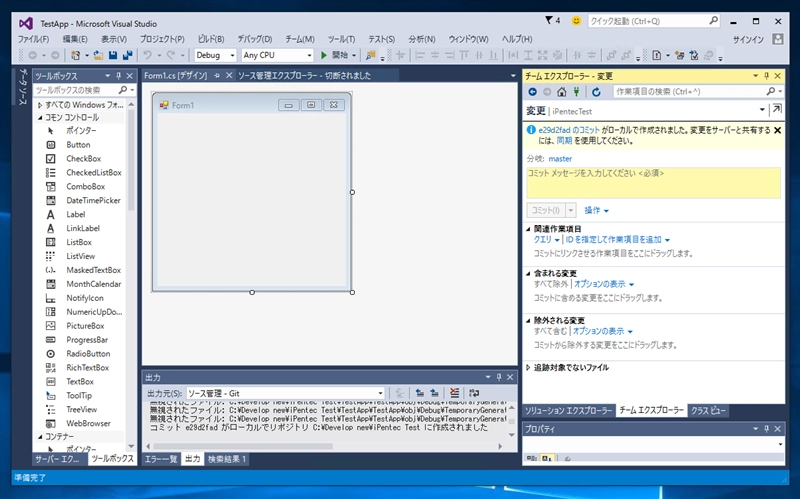Click the Redo arrow icon
The image size is (800, 499).
pyautogui.click(x=171, y=55)
